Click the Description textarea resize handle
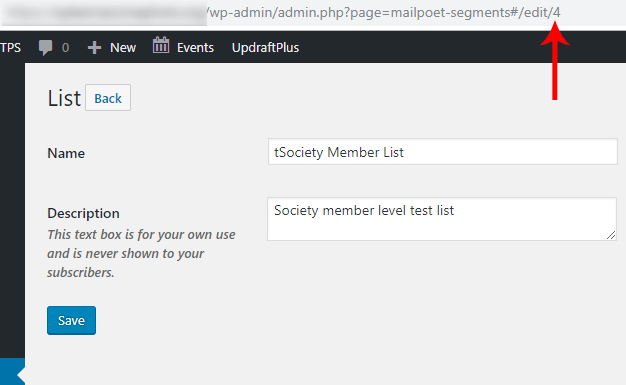The height and width of the screenshot is (385, 626). click(x=611, y=235)
